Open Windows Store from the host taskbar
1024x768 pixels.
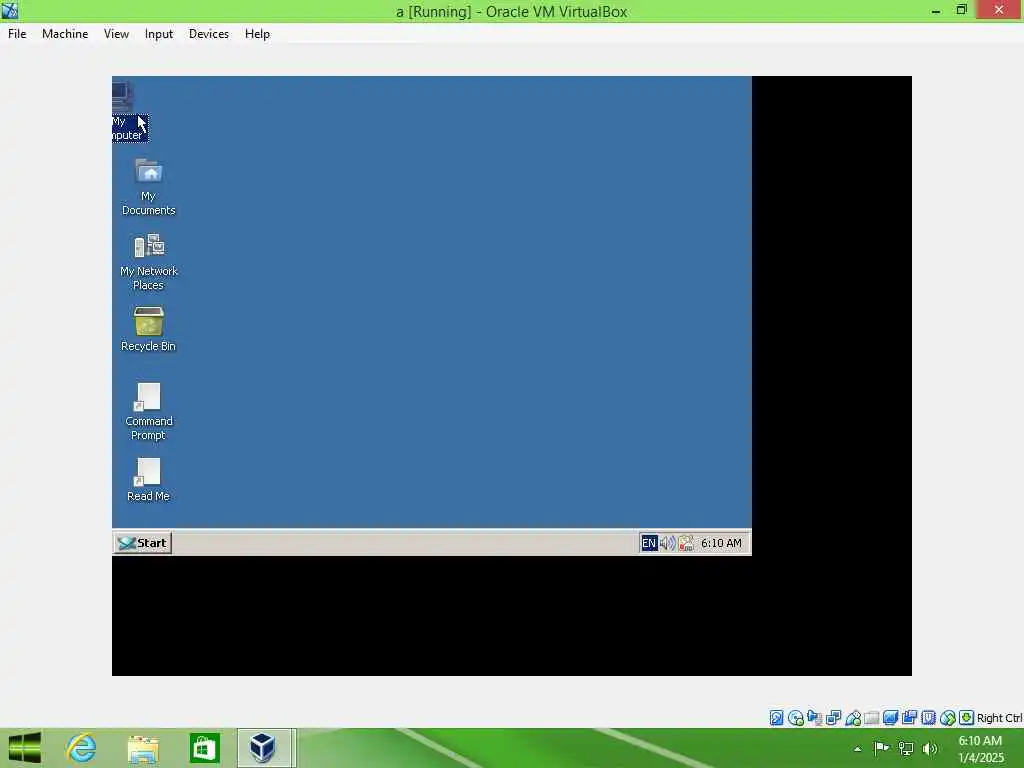tap(204, 748)
